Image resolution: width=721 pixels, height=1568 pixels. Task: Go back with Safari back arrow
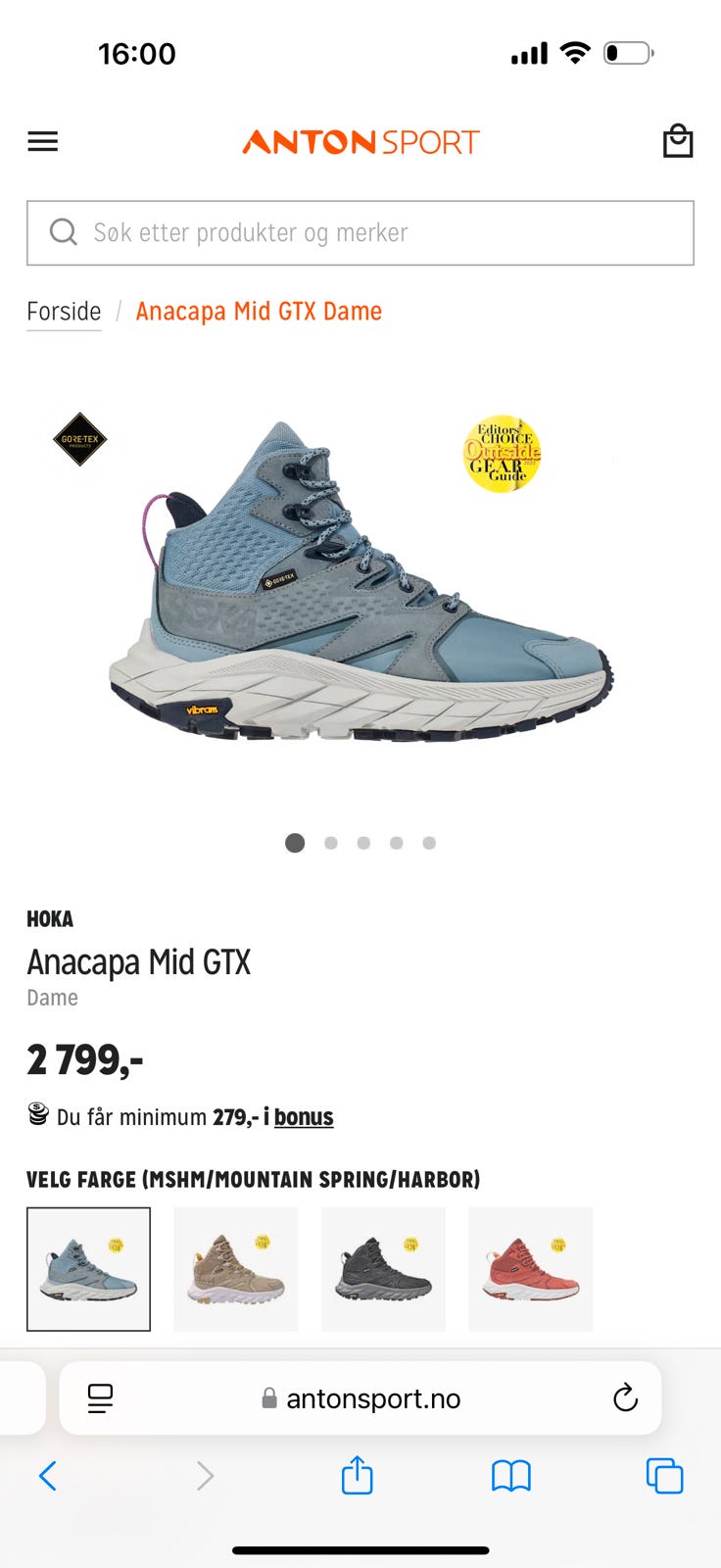(47, 1475)
